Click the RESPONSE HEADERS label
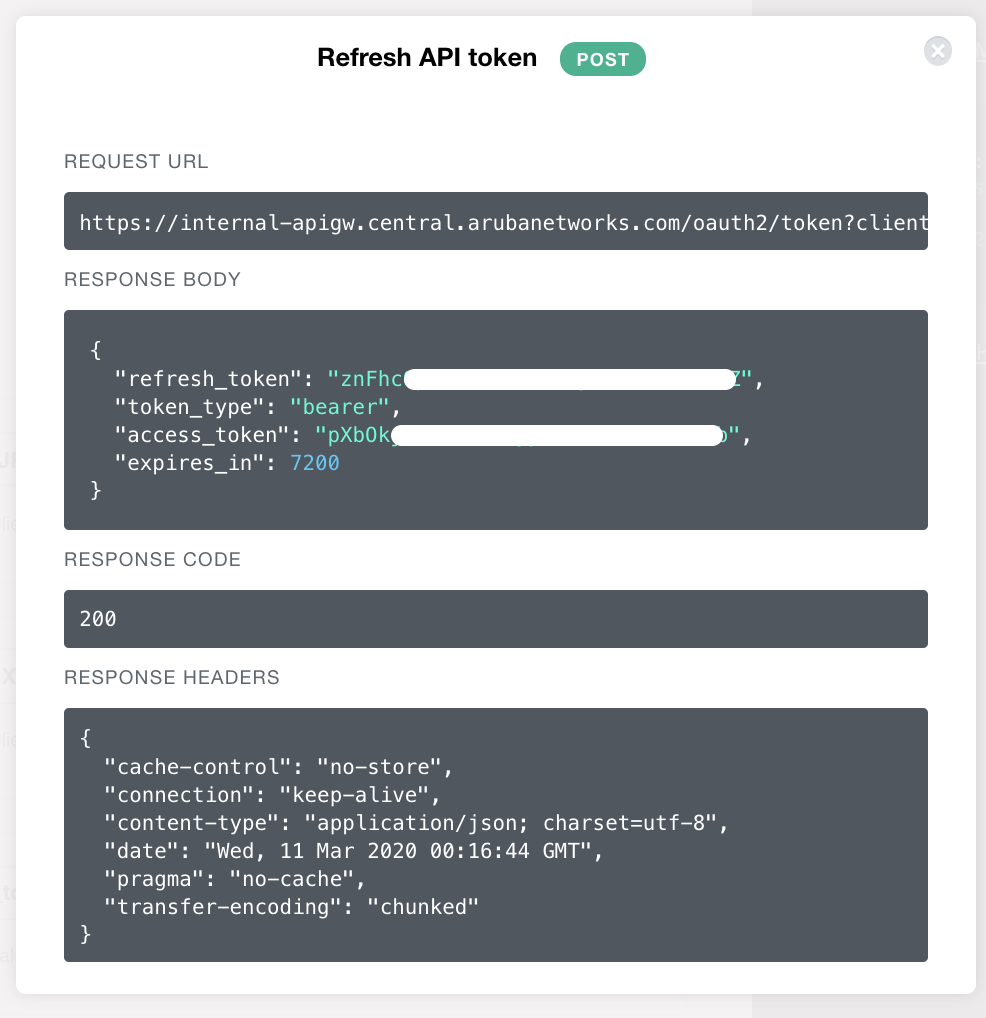The image size is (986, 1018). [x=171, y=678]
